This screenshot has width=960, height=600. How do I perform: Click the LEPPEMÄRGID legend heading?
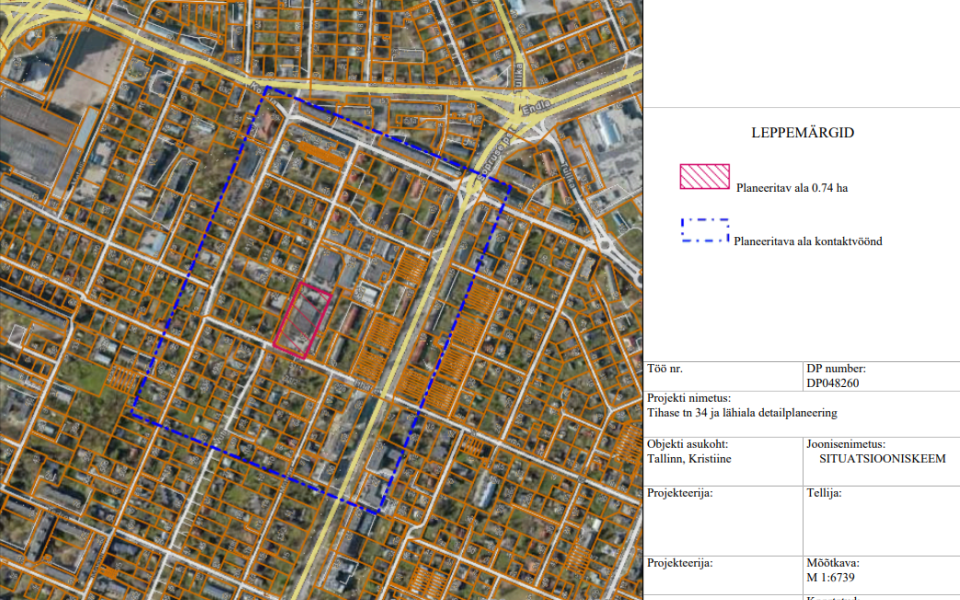802,133
